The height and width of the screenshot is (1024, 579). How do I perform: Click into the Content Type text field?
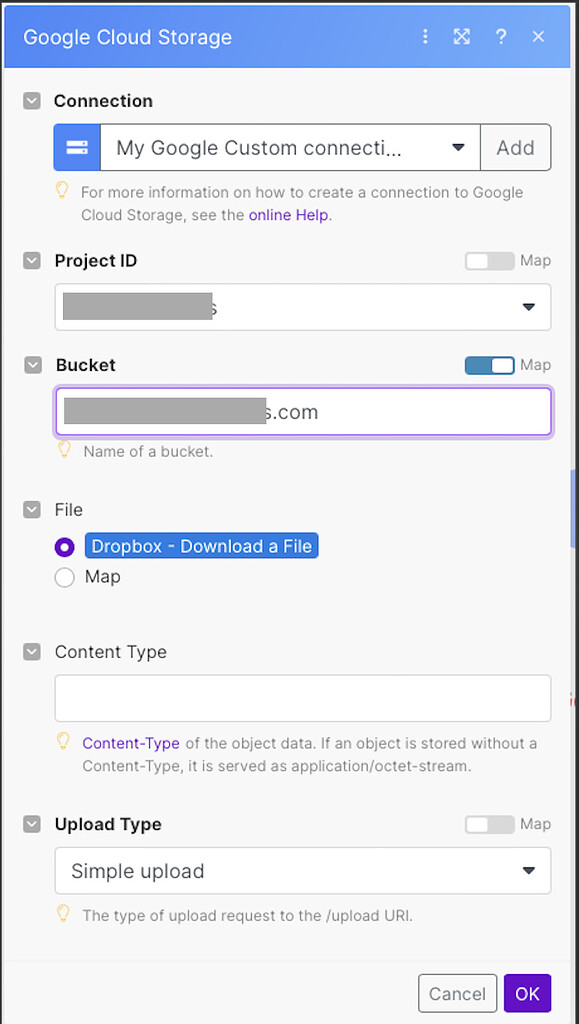click(x=303, y=698)
